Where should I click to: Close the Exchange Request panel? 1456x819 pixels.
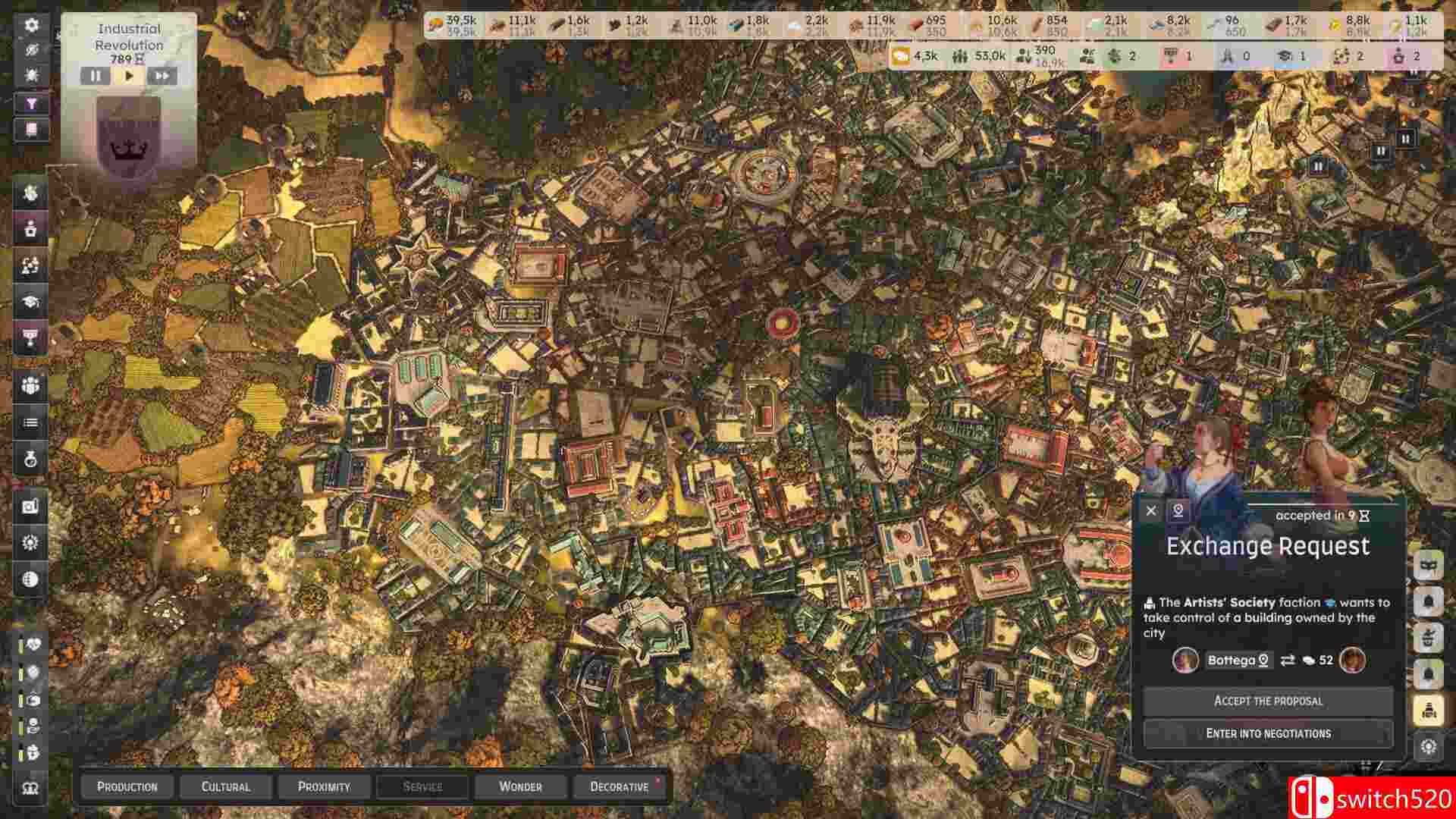pos(1151,511)
